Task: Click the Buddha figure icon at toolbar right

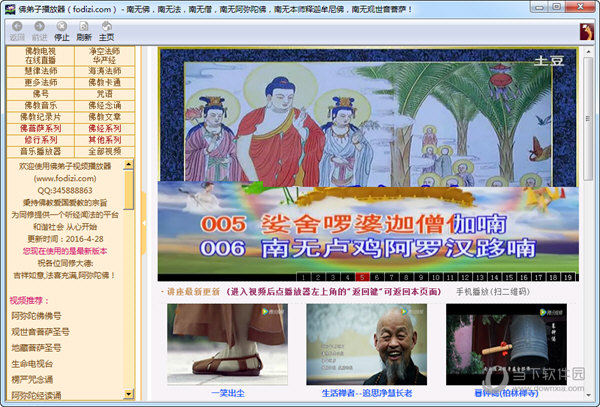Action: point(587,32)
